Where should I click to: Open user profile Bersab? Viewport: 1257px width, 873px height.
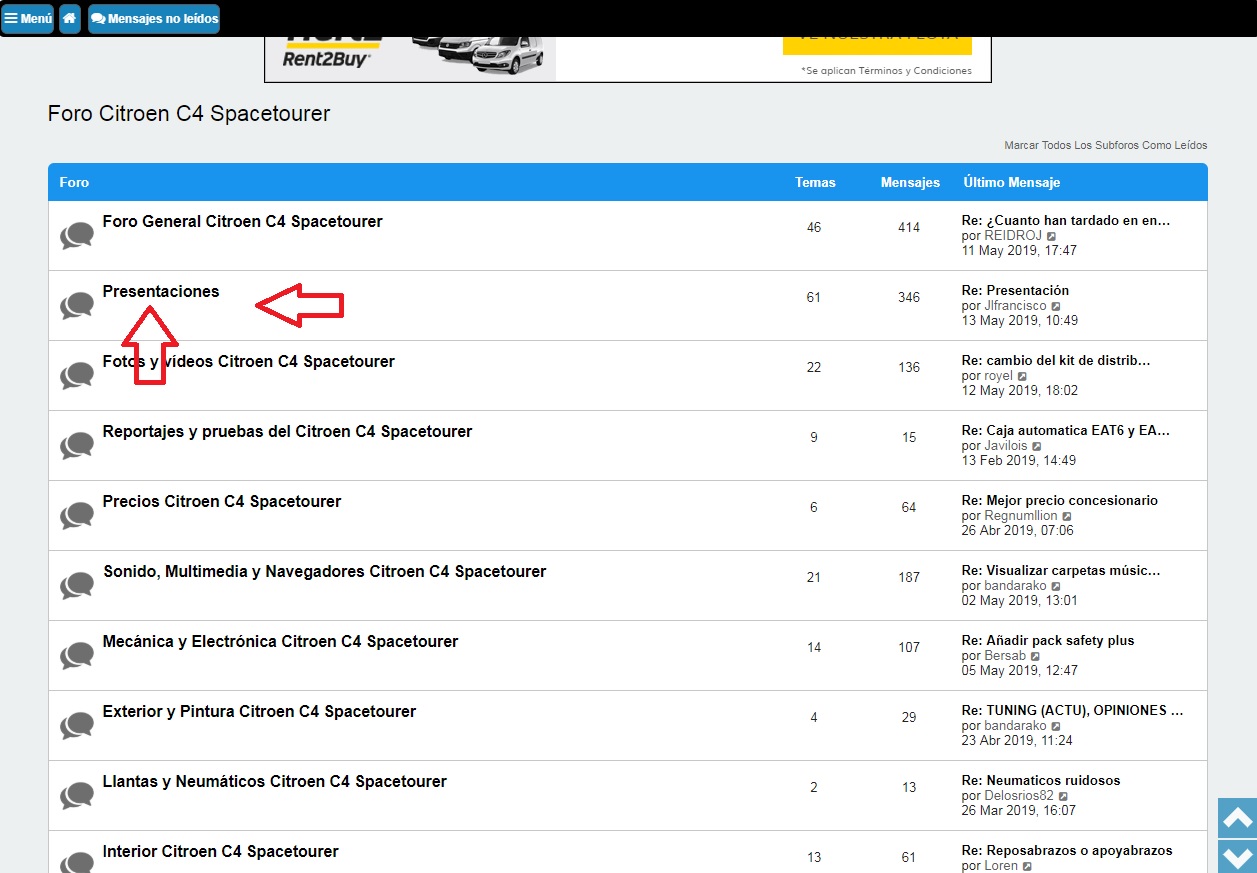tap(1005, 655)
